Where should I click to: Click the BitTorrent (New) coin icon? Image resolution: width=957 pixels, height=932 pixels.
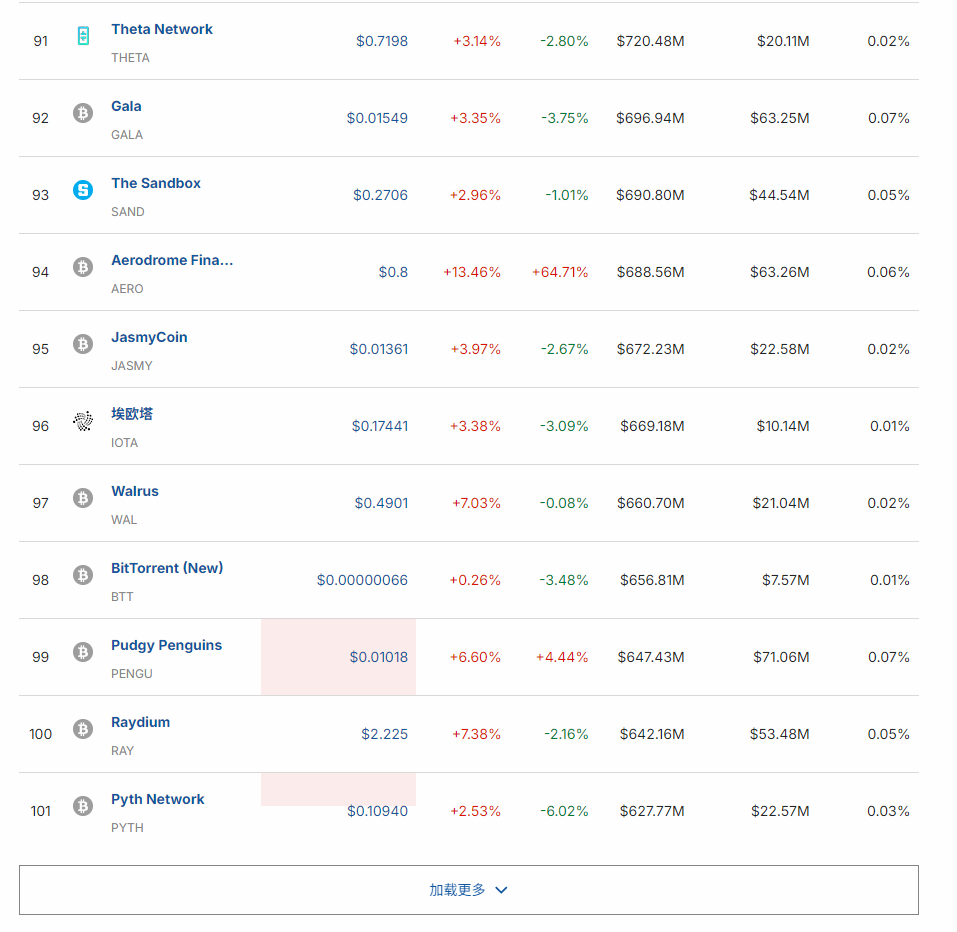[83, 575]
